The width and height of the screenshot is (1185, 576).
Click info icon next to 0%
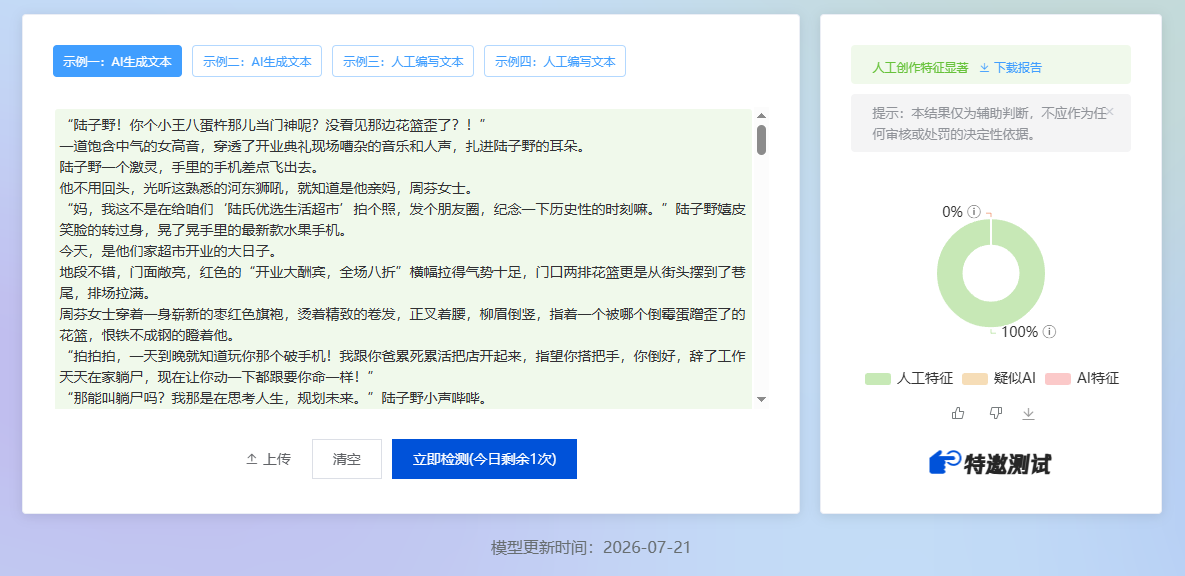click(974, 212)
